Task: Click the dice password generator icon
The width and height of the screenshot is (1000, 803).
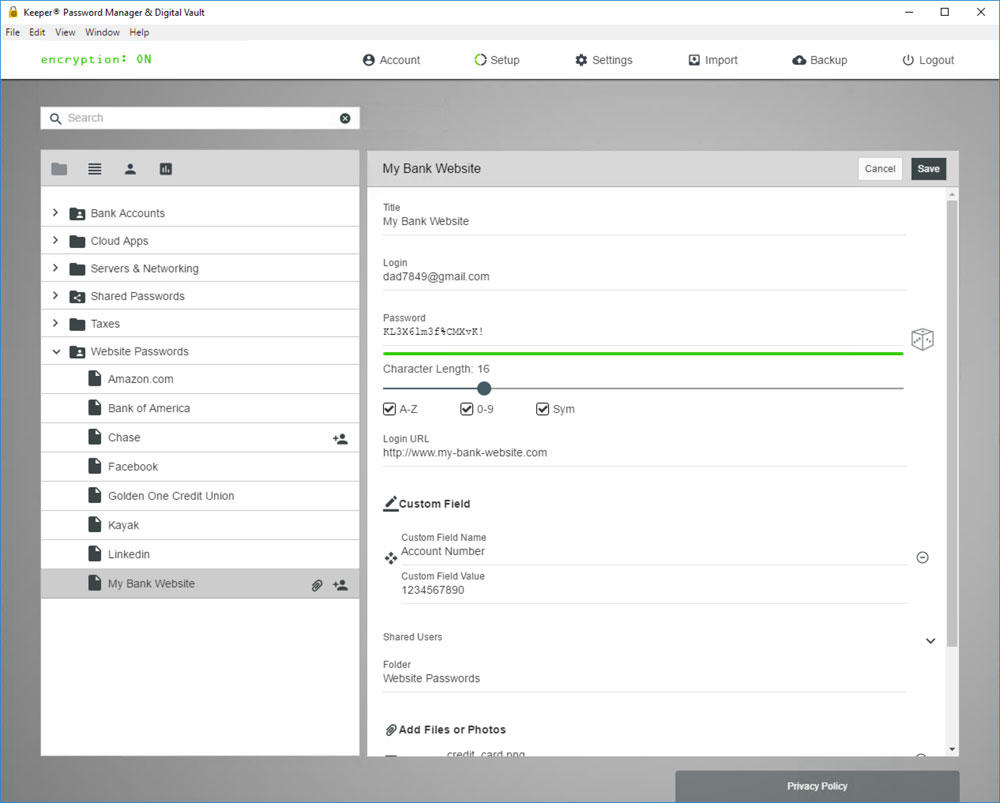Action: coord(922,339)
